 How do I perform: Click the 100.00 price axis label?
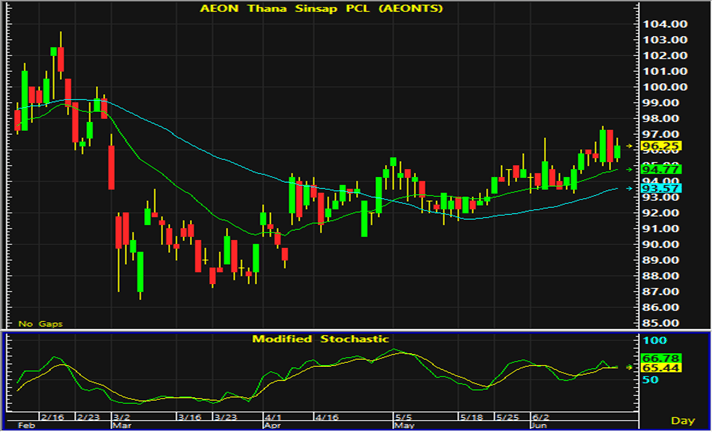pyautogui.click(x=664, y=87)
